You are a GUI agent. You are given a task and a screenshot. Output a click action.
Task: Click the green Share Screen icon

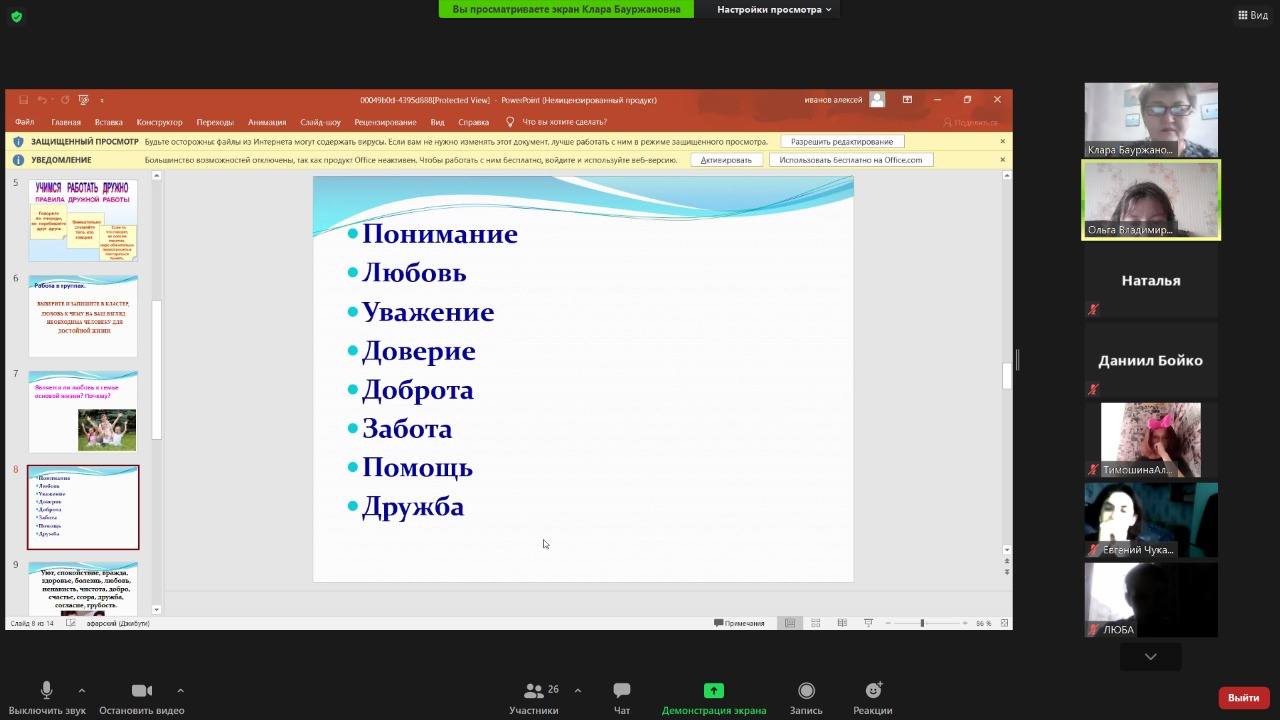(713, 691)
